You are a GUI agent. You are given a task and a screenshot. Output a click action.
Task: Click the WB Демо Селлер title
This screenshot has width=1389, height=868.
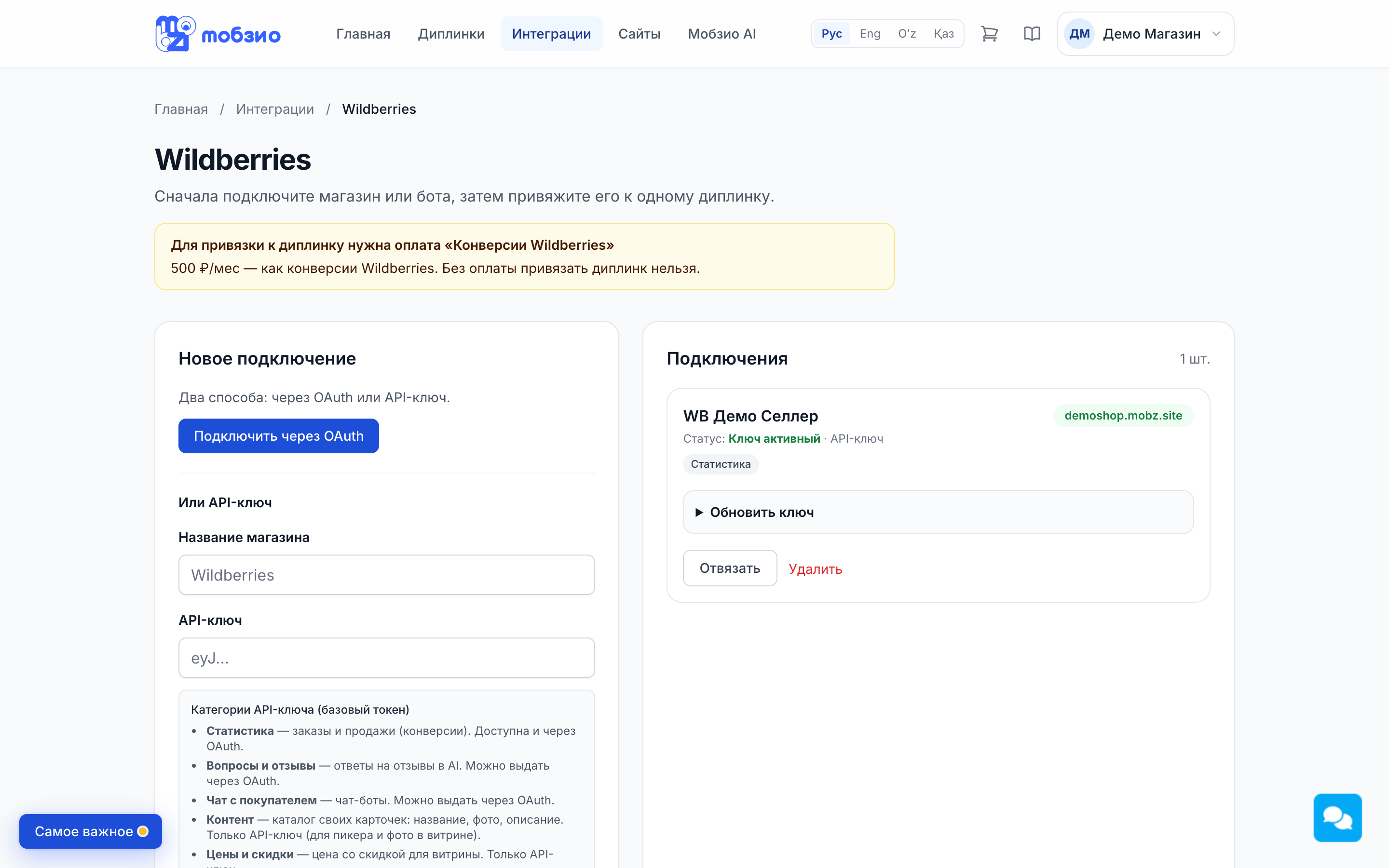click(751, 416)
